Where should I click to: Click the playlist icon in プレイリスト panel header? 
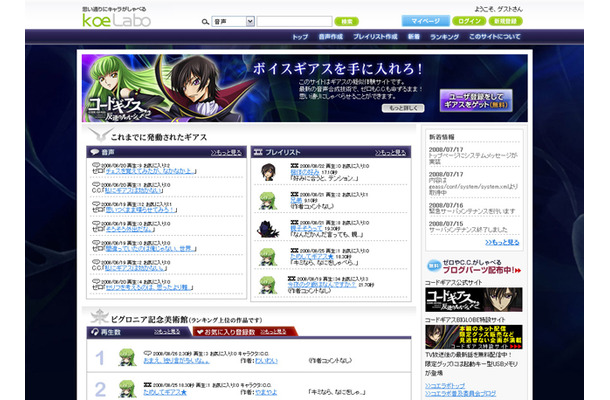coord(258,152)
